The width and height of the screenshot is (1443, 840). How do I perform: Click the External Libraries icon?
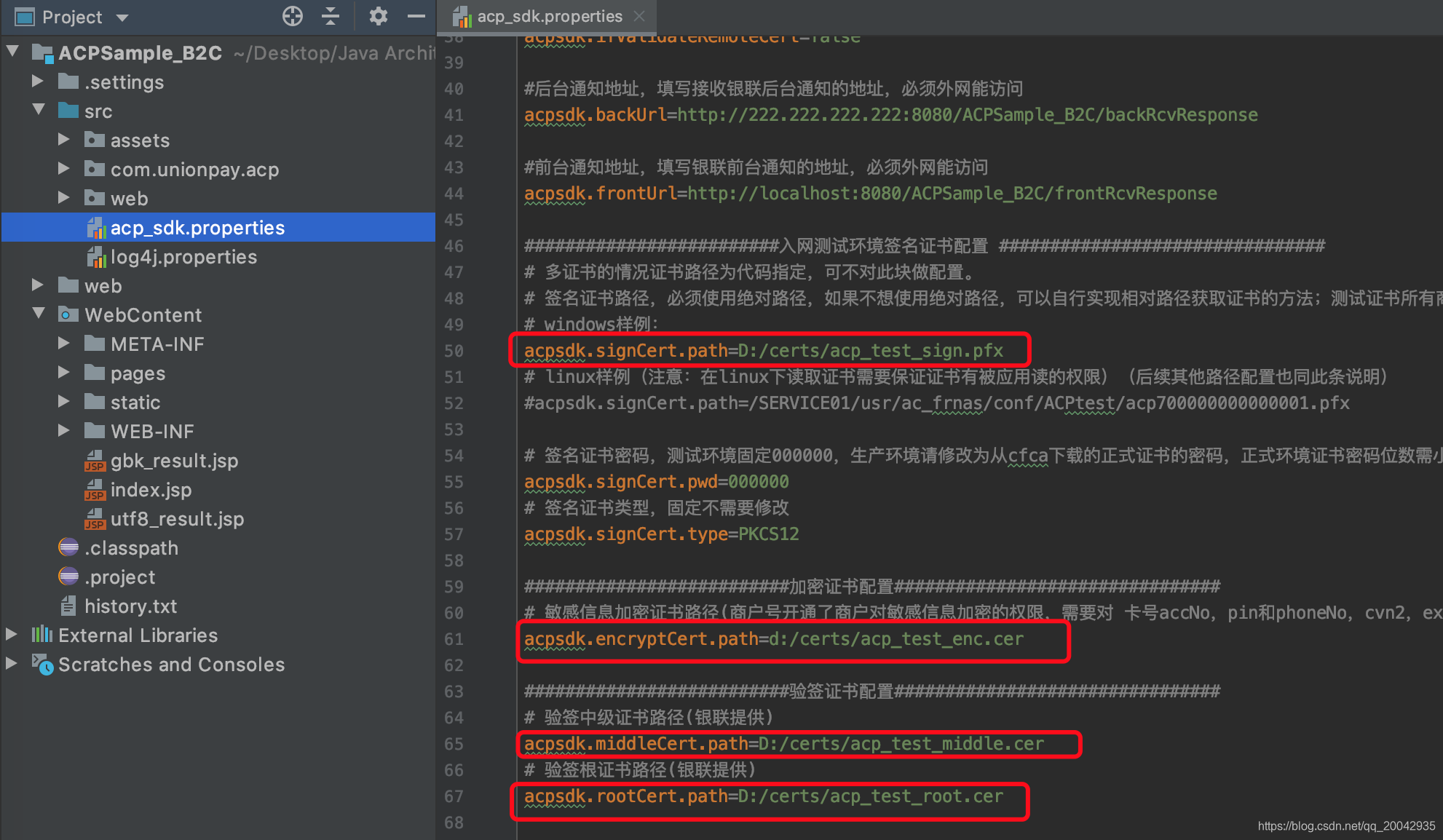coord(42,635)
